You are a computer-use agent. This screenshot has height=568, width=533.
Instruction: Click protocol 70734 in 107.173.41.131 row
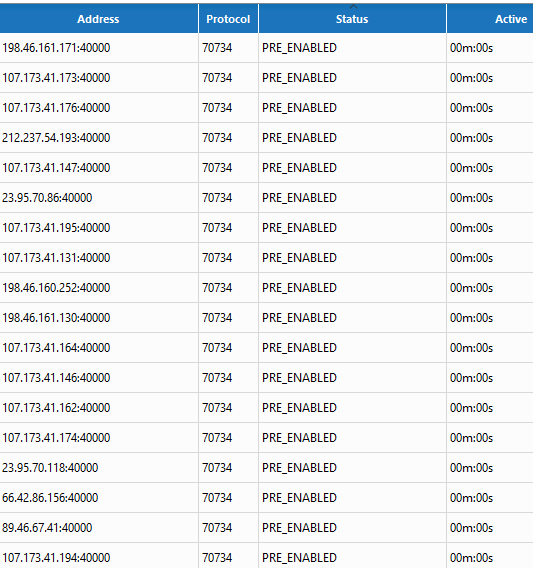[217, 258]
